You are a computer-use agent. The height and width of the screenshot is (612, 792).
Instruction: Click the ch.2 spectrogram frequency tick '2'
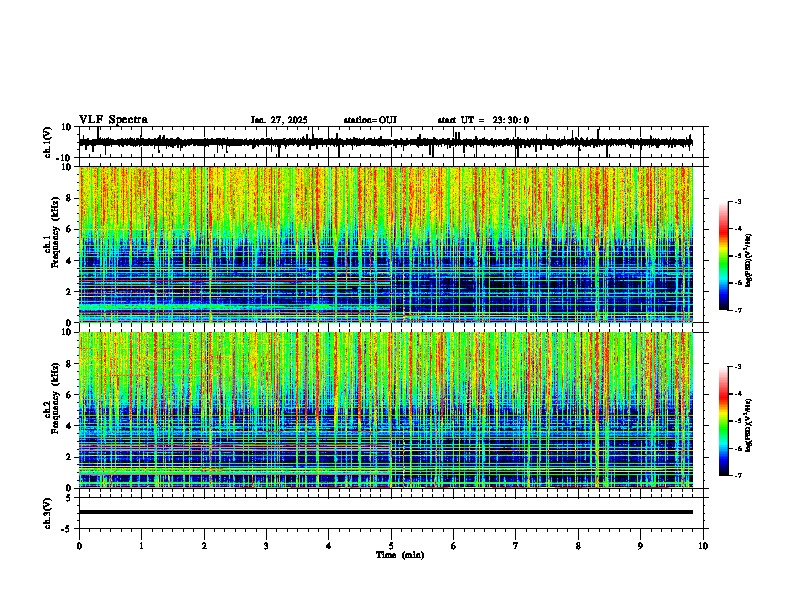pos(70,457)
